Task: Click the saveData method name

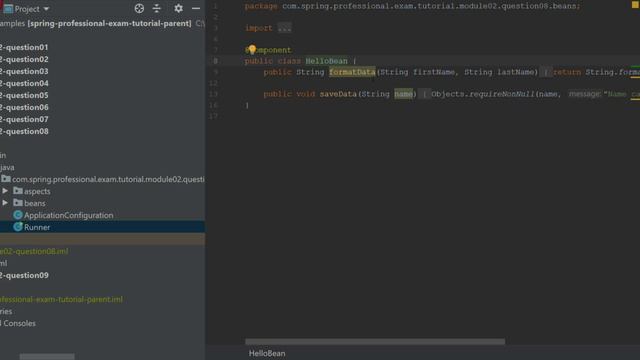Action: pos(338,94)
